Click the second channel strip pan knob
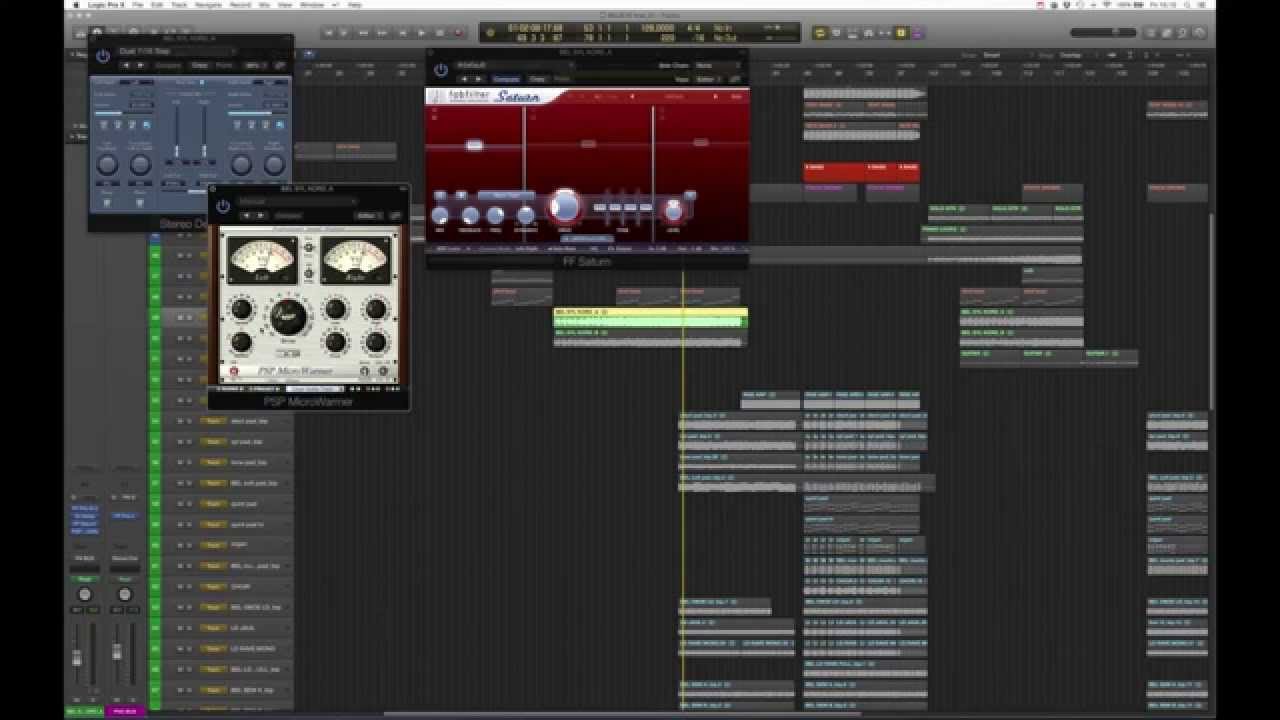Viewport: 1280px width, 720px height. click(125, 594)
